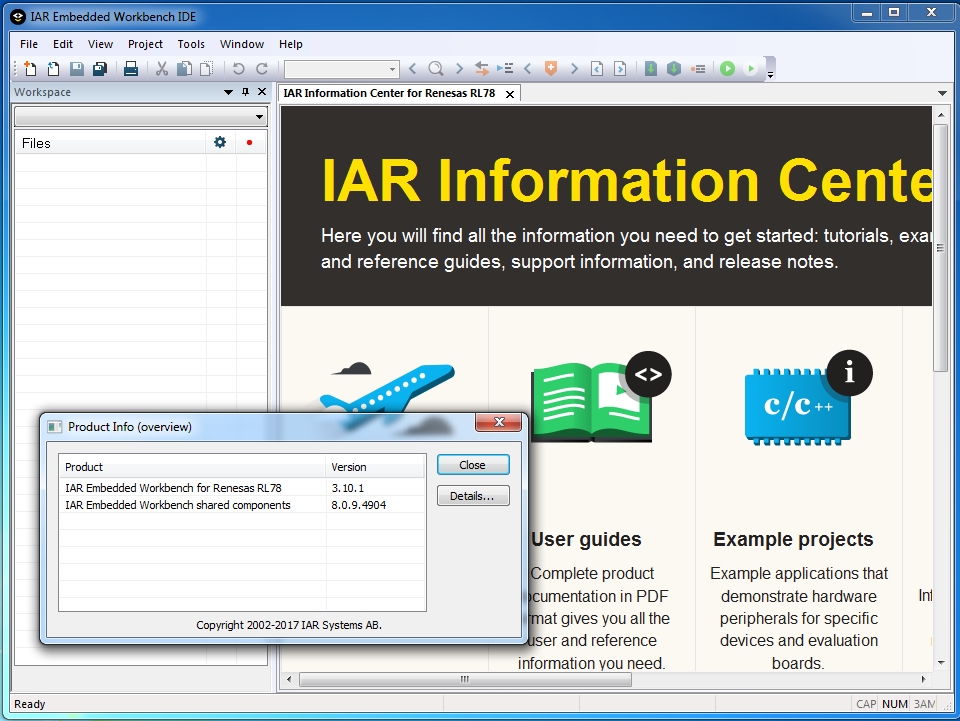The image size is (960, 721).
Task: Click the Version column header
Action: pyautogui.click(x=375, y=467)
